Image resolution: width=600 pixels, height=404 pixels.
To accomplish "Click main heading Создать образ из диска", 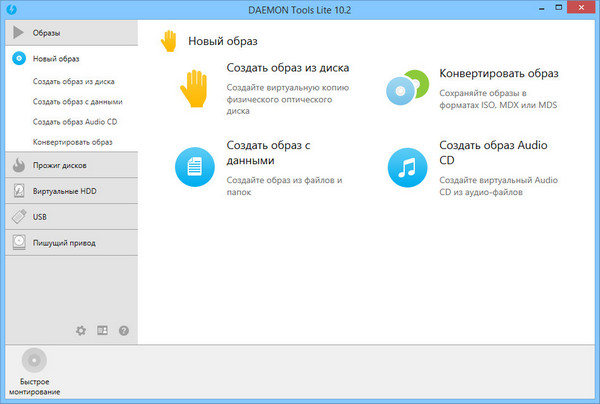I will click(x=288, y=68).
